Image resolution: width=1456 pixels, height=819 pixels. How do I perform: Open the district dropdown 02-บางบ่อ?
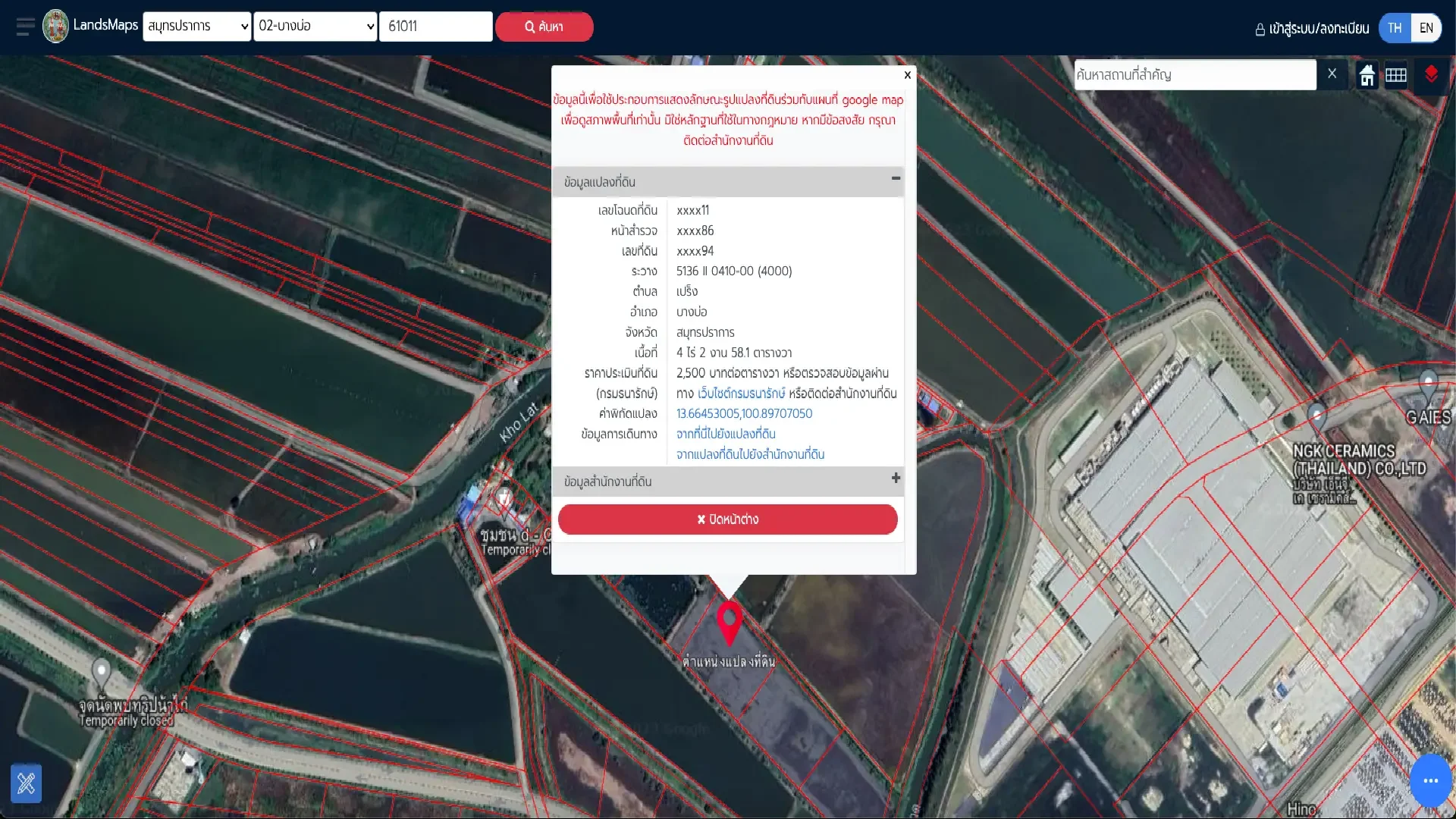tap(315, 27)
